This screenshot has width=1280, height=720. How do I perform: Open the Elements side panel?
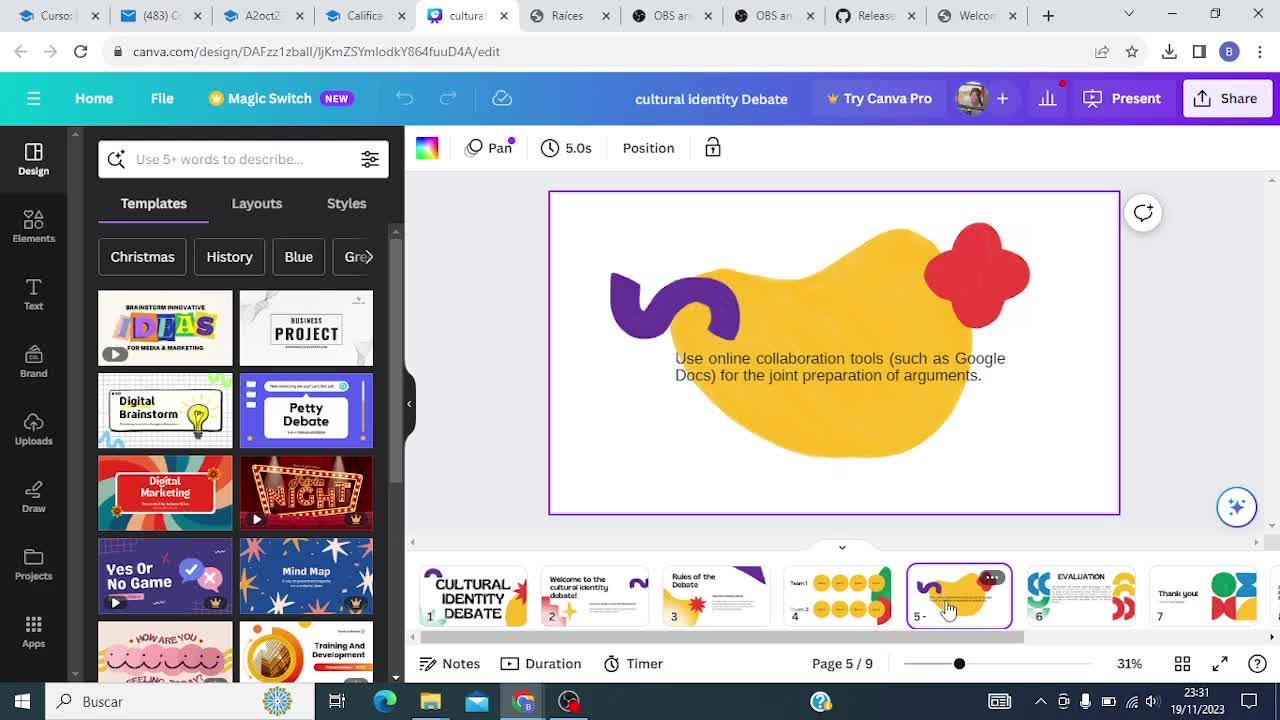[x=33, y=226]
